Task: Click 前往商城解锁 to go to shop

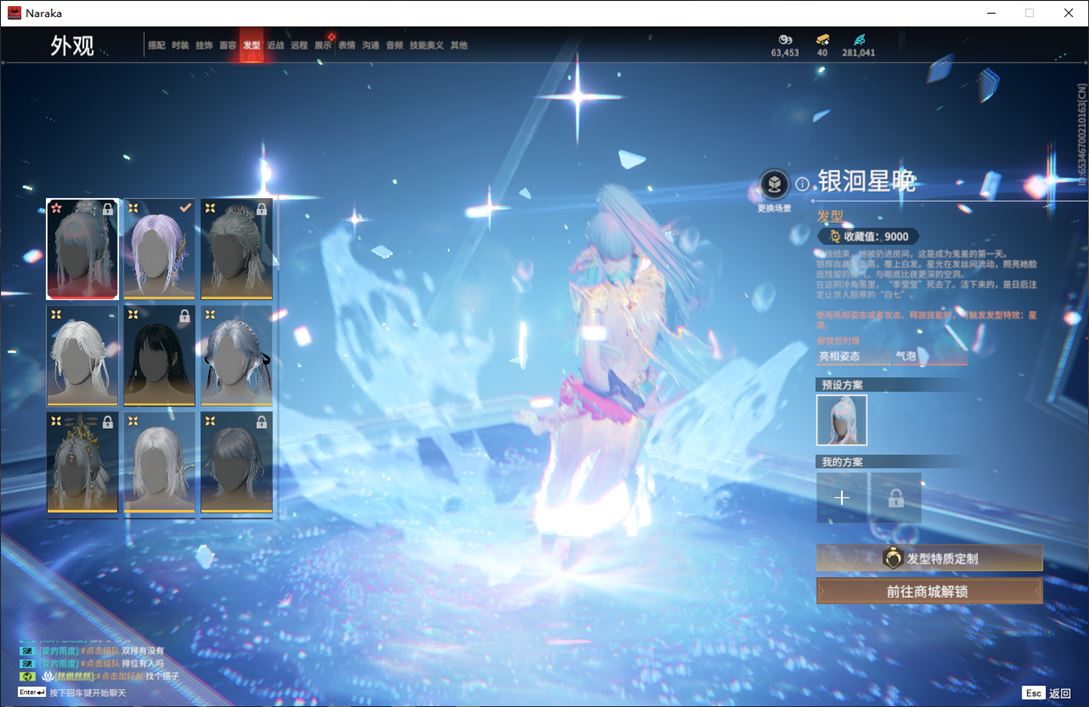Action: [929, 592]
